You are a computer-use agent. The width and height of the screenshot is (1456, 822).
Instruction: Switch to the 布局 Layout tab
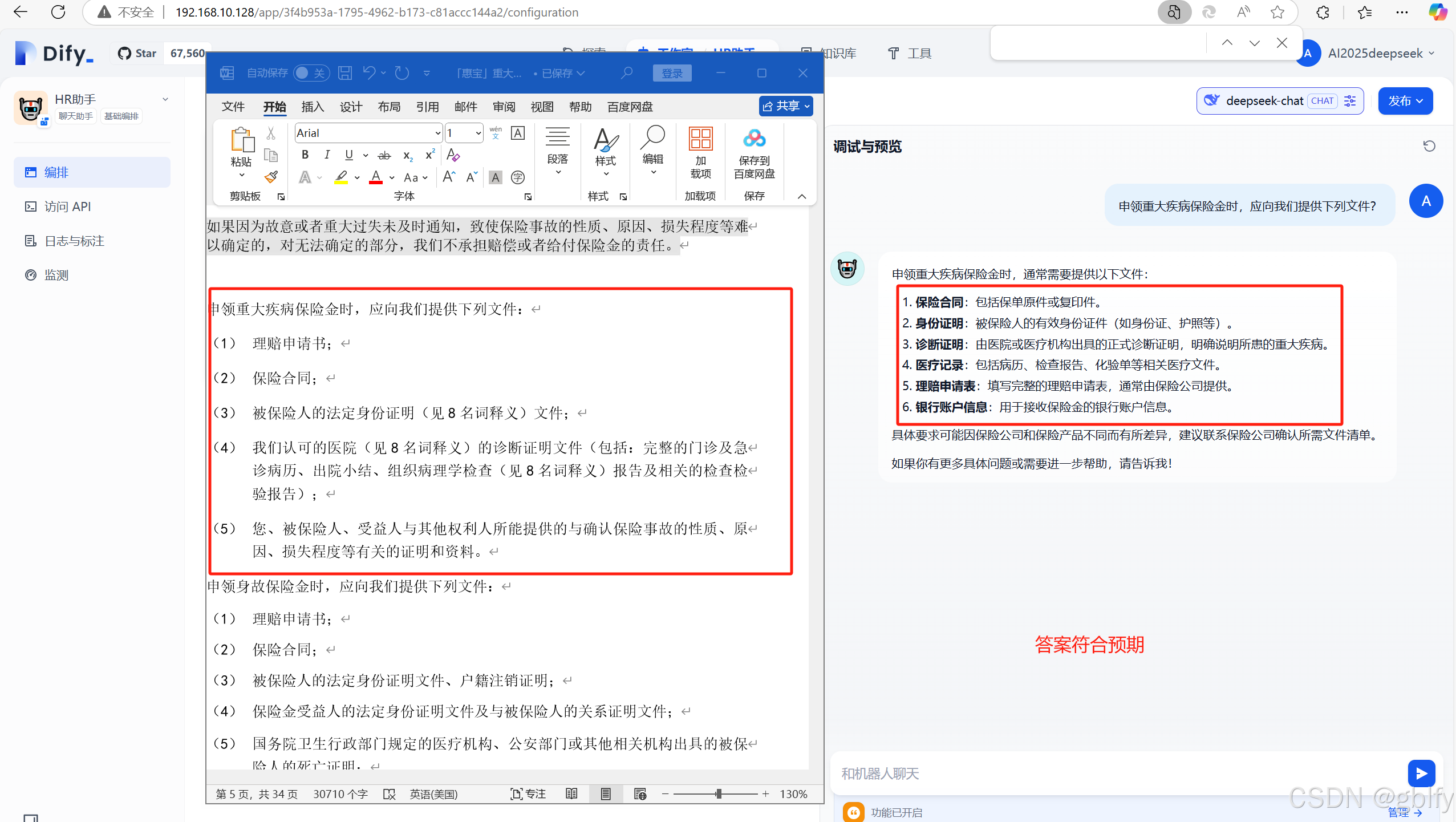pos(389,107)
